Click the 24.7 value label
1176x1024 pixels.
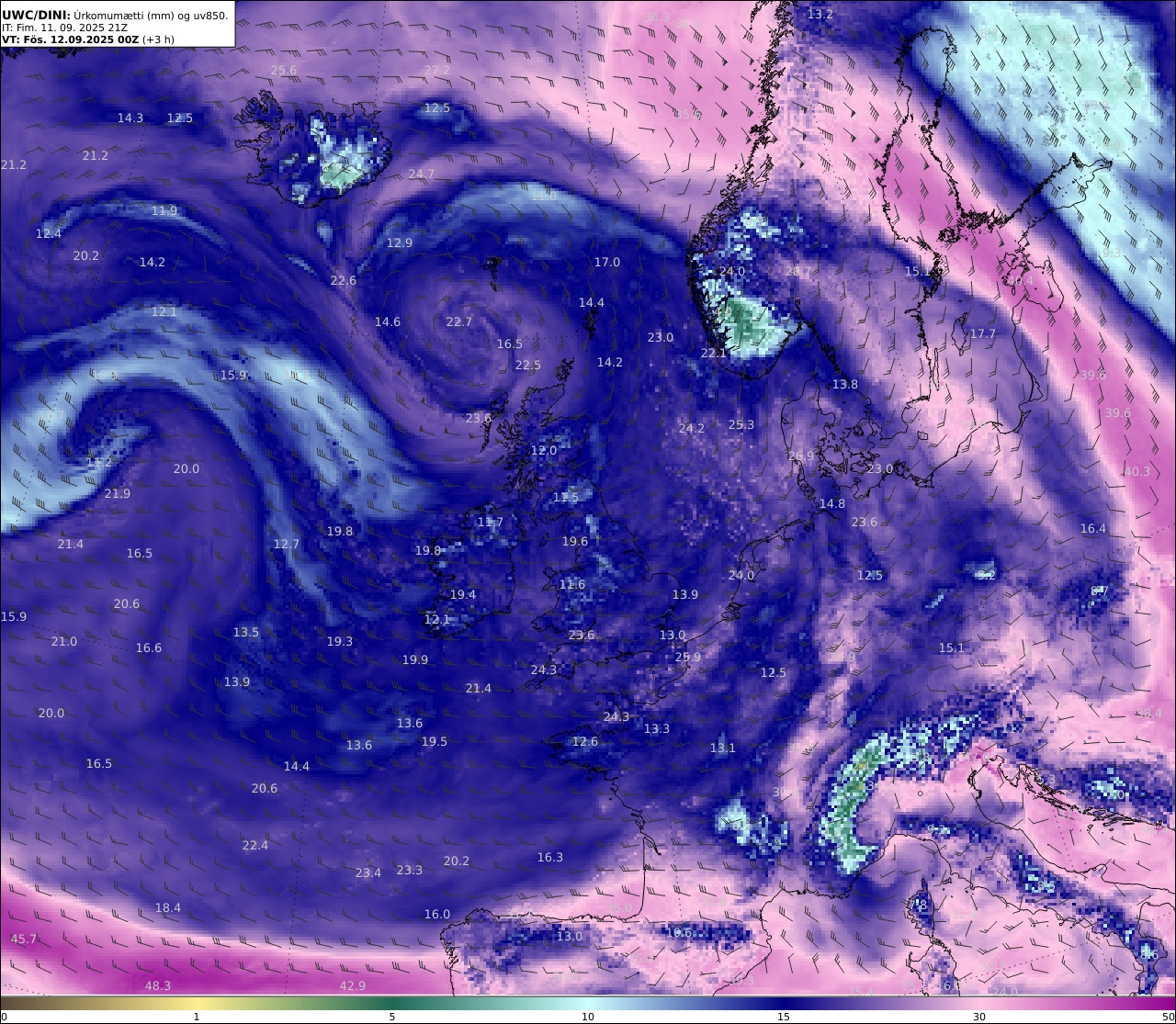click(x=422, y=174)
